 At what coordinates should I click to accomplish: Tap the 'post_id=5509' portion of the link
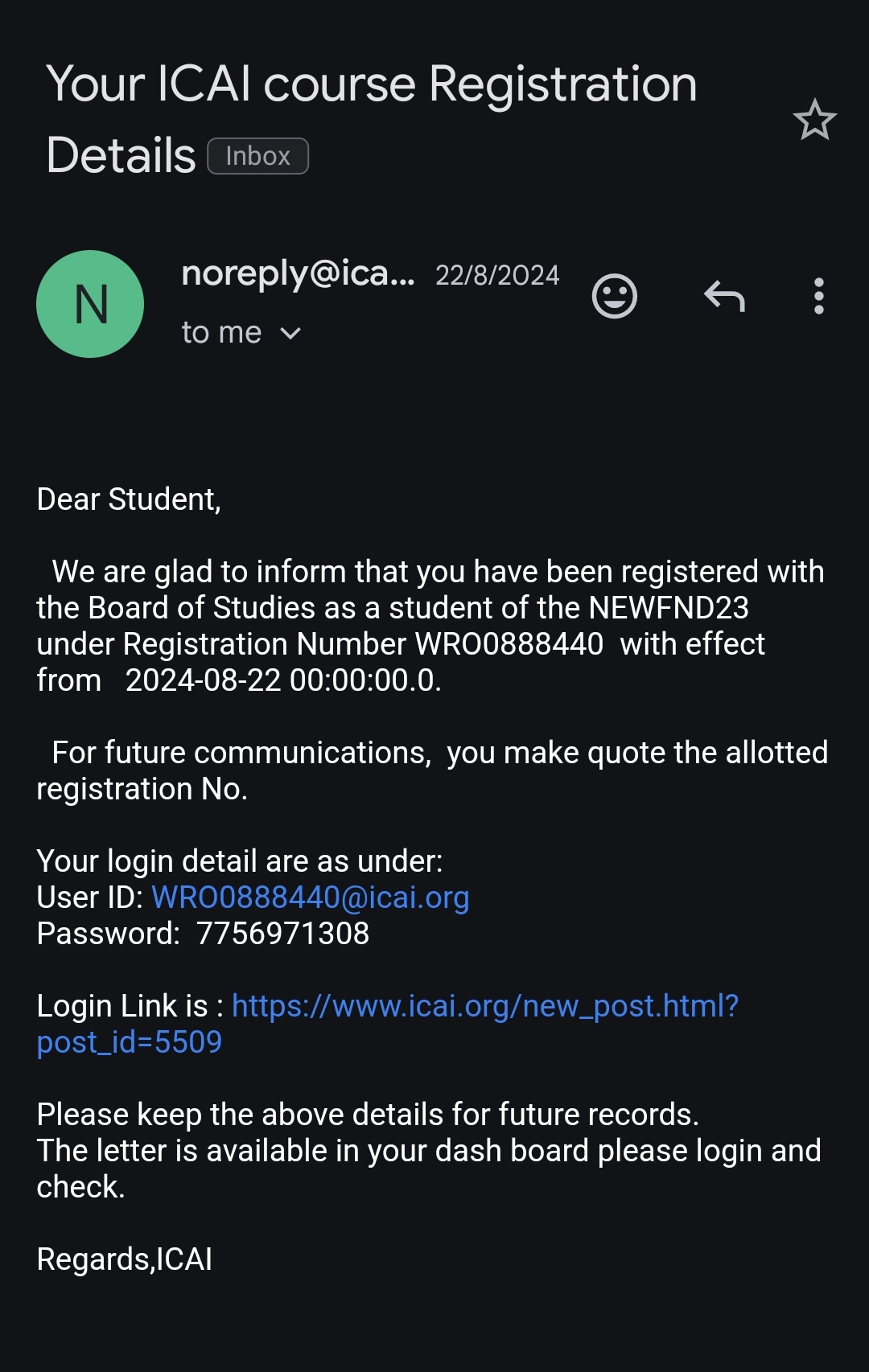point(130,1042)
